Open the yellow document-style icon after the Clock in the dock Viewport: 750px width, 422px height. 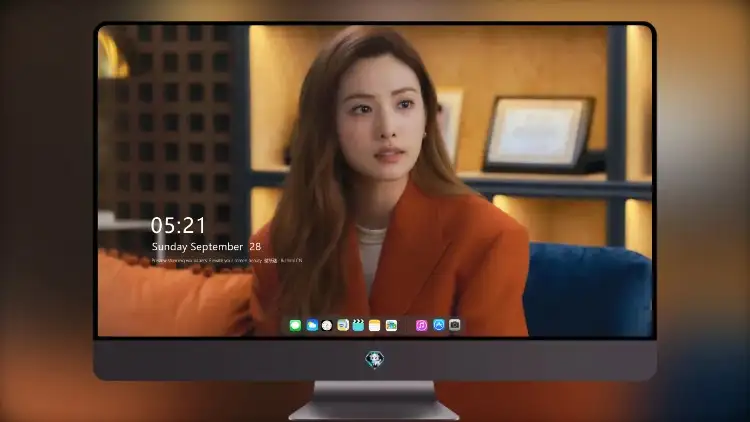pyautogui.click(x=343, y=325)
